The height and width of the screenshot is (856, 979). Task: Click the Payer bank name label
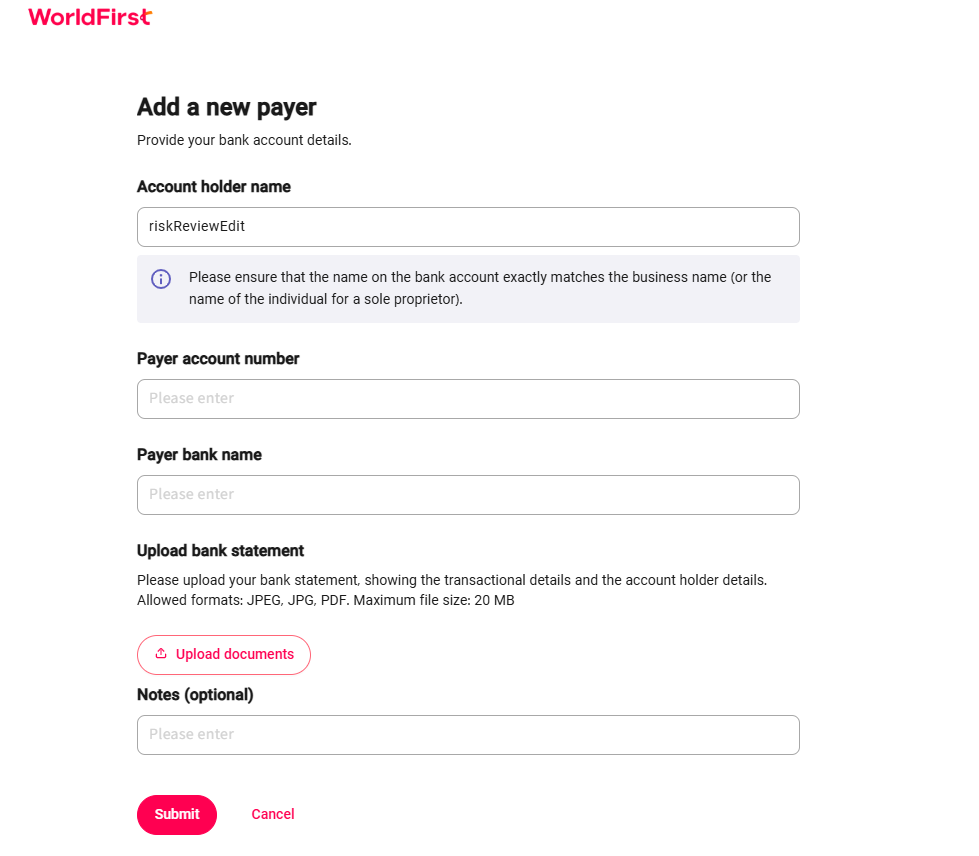199,455
